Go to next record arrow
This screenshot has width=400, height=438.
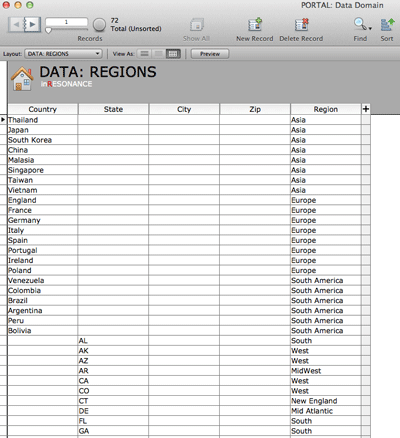33,24
